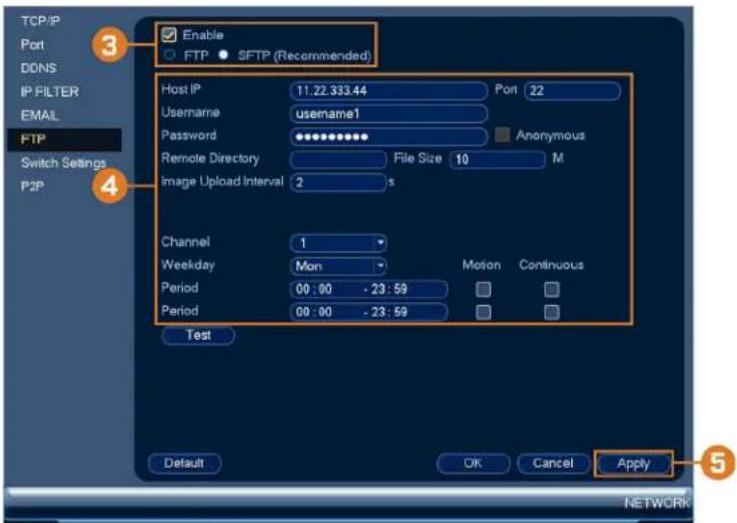
Task: Open Switch Settings page
Action: [x=63, y=163]
